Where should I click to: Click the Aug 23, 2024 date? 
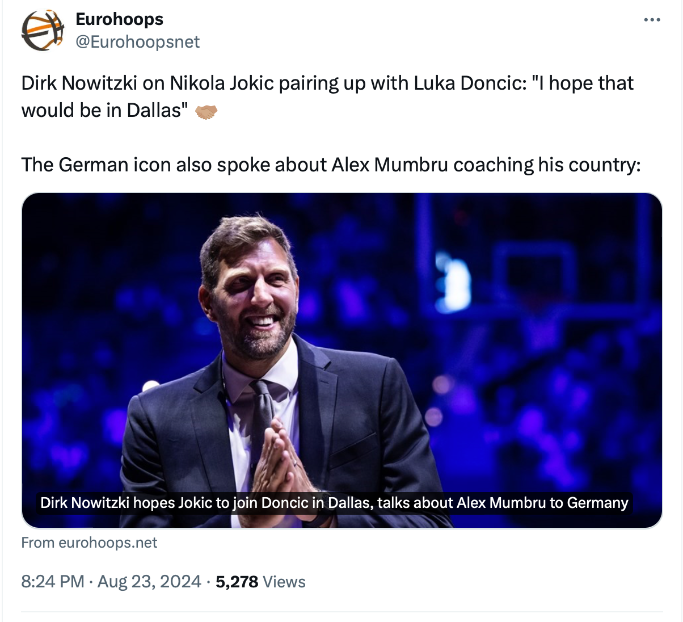(149, 581)
